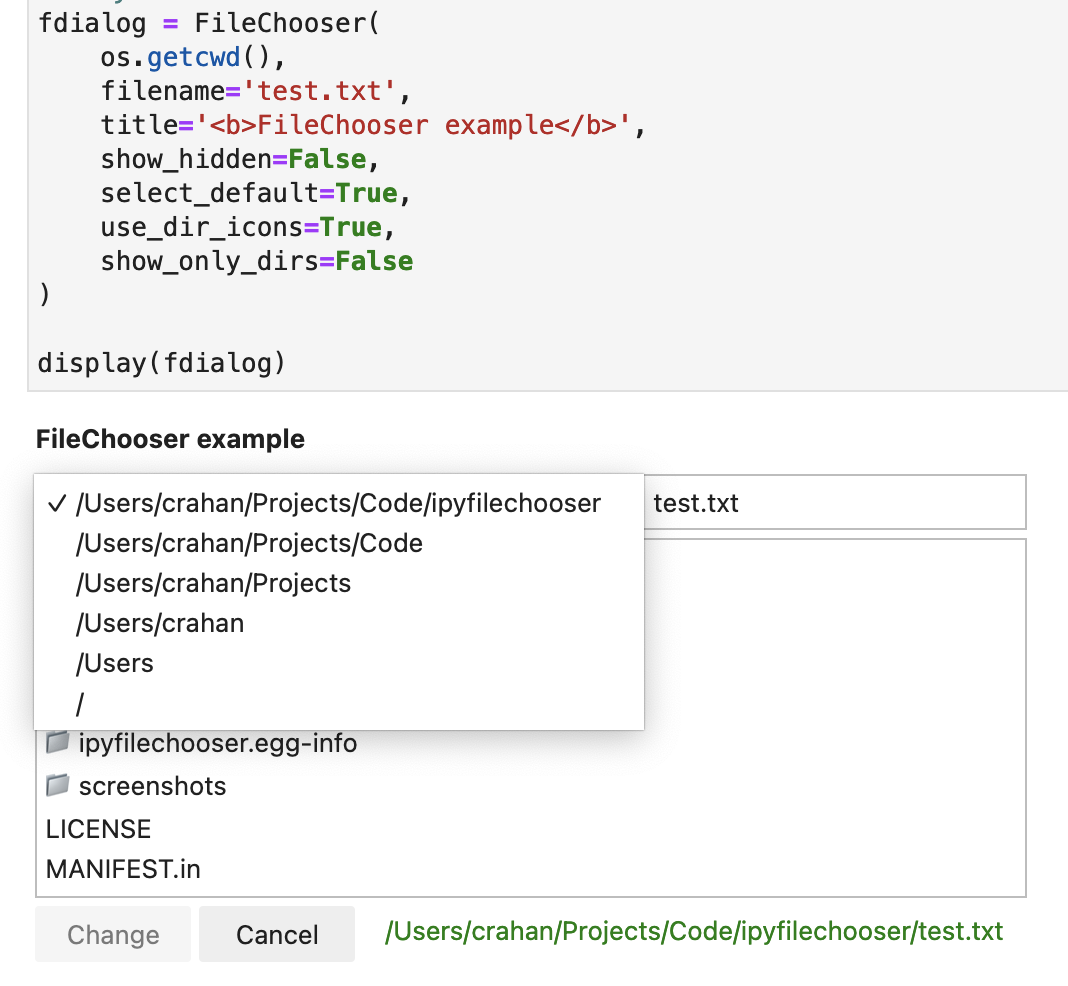Click the folder icon before ipyfilechooser.egg-info
The height and width of the screenshot is (986, 1068).
[x=57, y=742]
